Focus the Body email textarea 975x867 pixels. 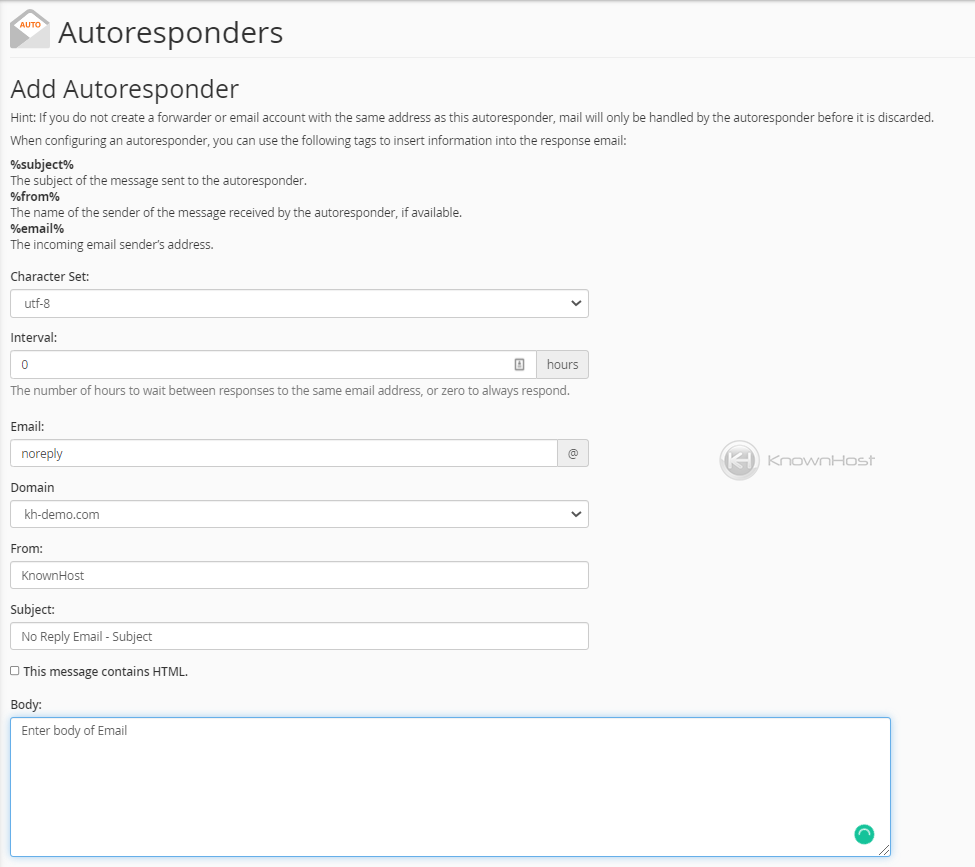[450, 787]
